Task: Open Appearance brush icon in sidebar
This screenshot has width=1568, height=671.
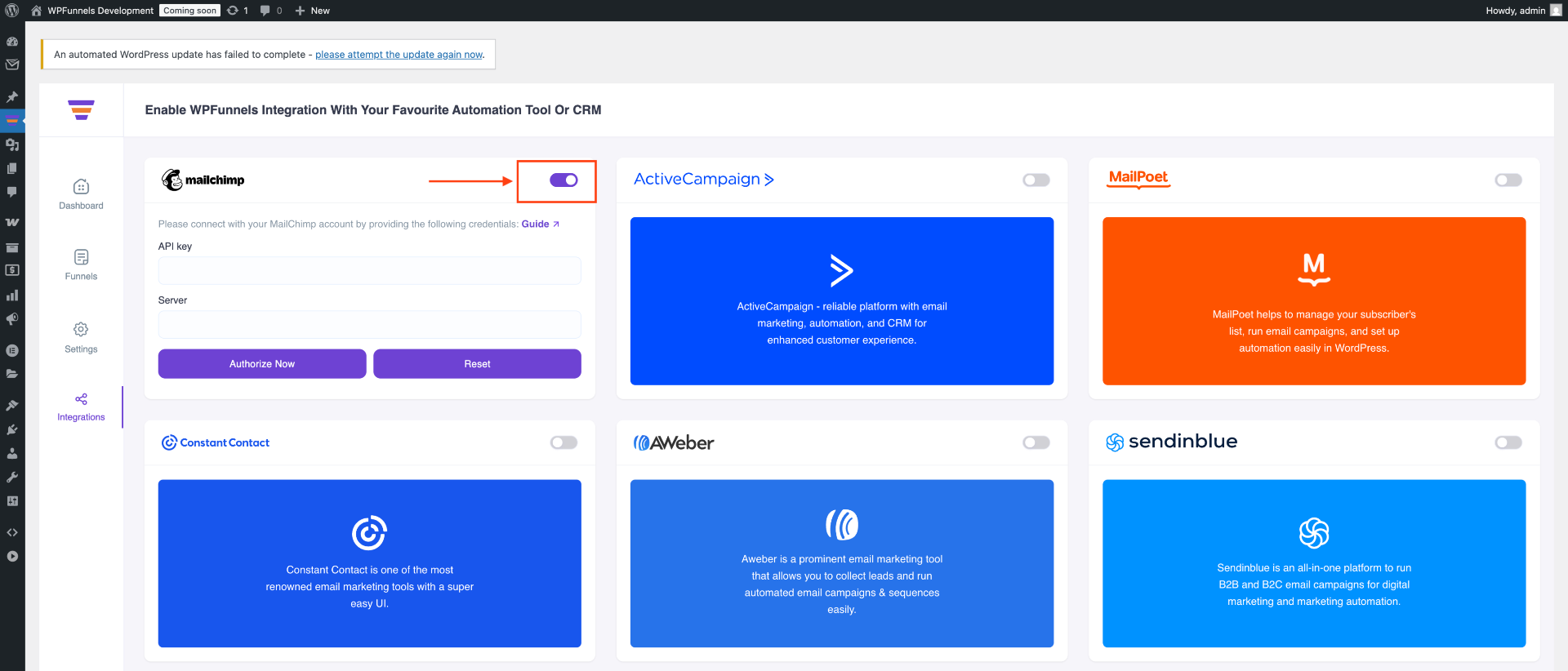Action: point(12,405)
